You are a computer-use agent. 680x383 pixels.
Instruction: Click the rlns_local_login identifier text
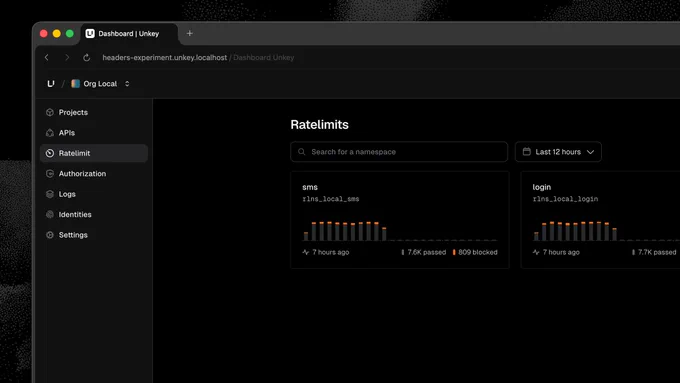566,199
